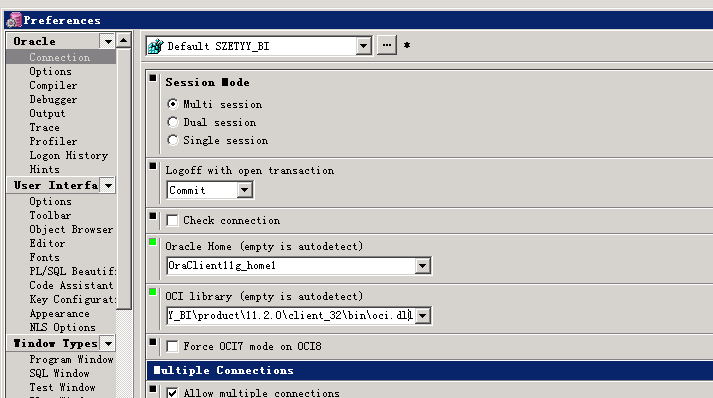Open the Default SZETYY_BI preference set dropdown
This screenshot has width=713, height=398.
point(363,45)
